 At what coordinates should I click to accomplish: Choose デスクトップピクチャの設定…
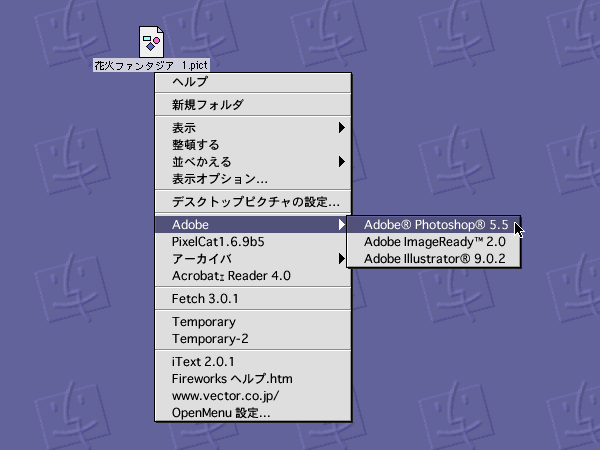tap(253, 201)
